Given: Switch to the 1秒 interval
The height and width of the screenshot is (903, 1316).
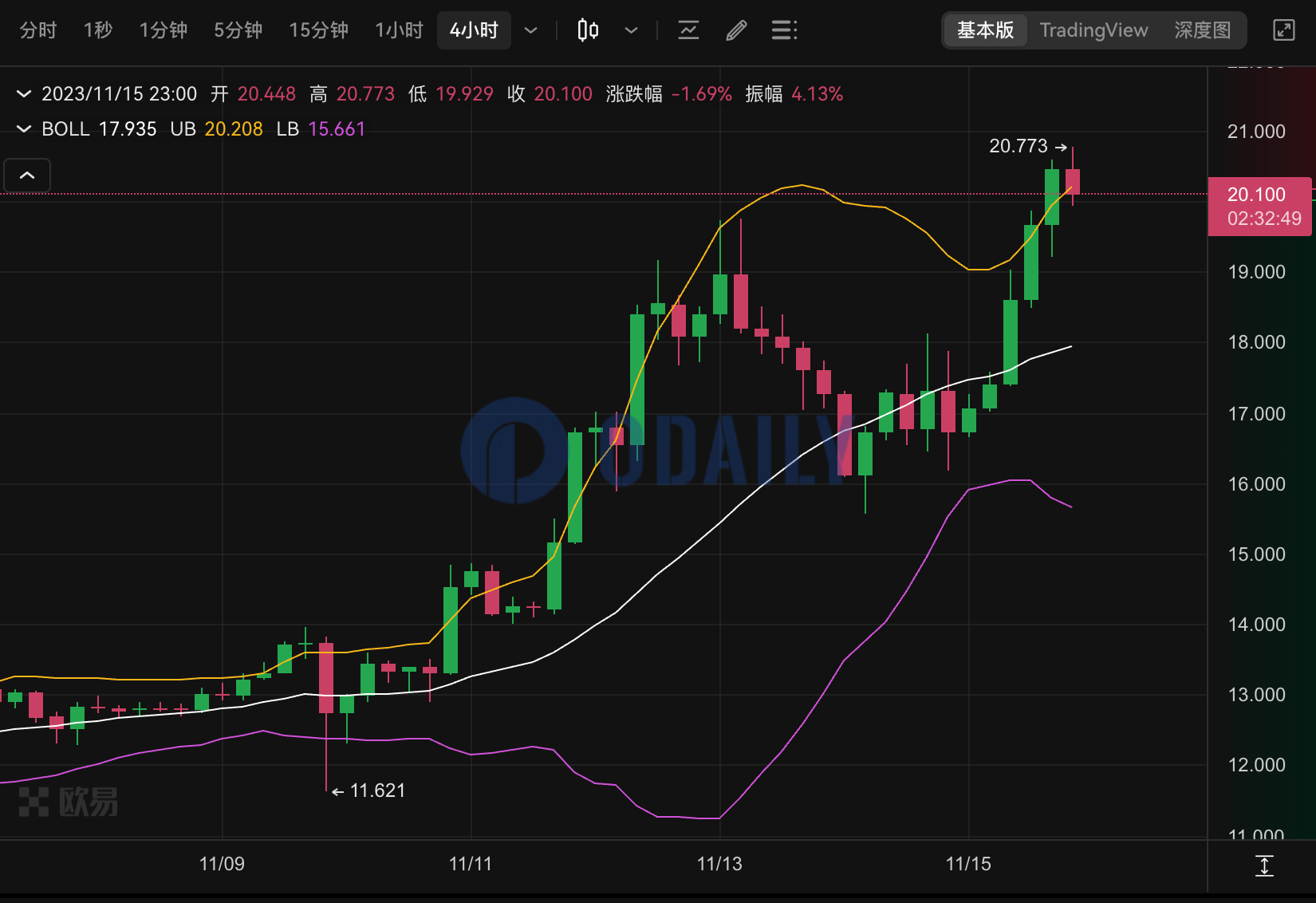Looking at the screenshot, I should (x=98, y=30).
